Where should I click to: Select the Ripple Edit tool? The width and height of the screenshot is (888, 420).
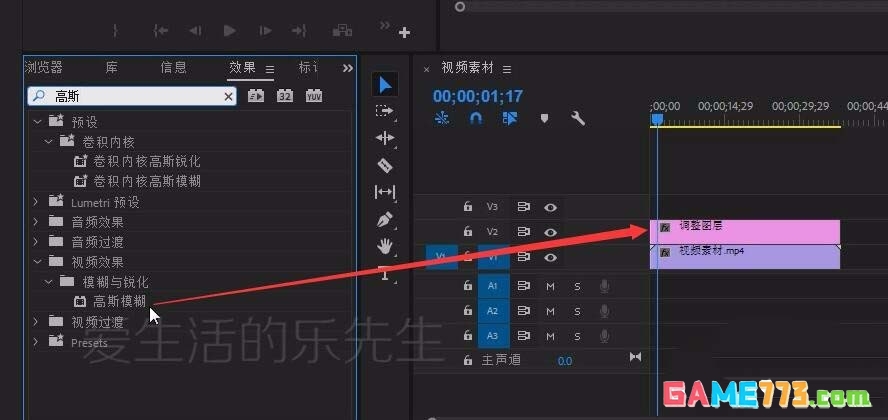point(385,138)
